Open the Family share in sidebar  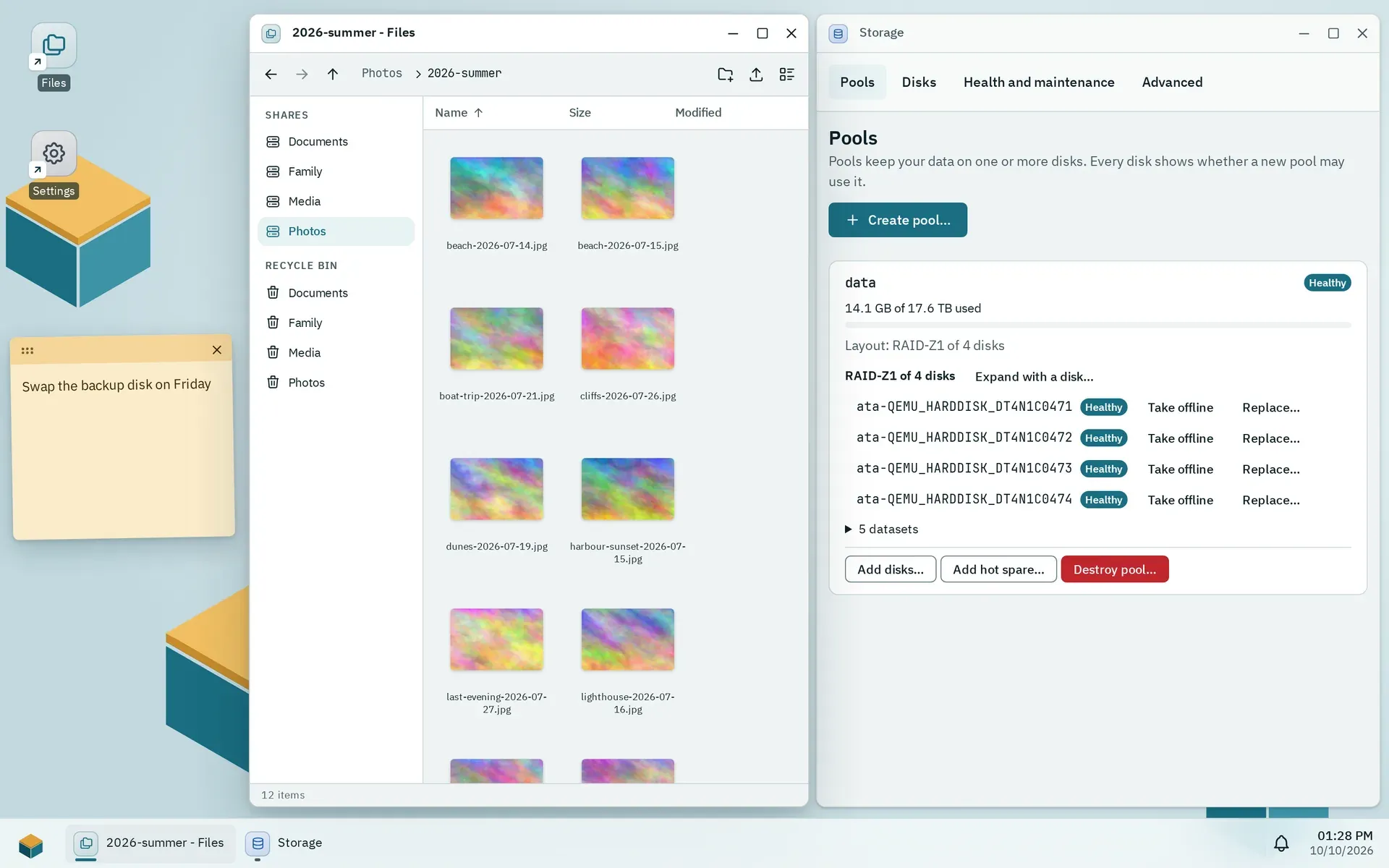336,171
